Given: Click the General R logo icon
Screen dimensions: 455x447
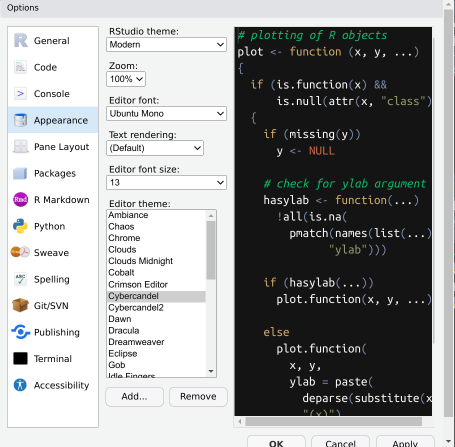Looking at the screenshot, I should [x=20, y=41].
